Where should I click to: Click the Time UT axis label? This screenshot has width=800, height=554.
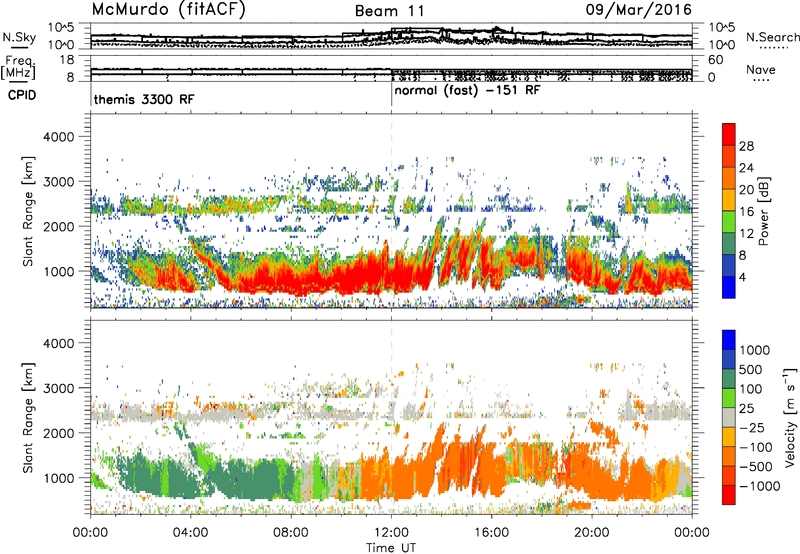click(391, 548)
